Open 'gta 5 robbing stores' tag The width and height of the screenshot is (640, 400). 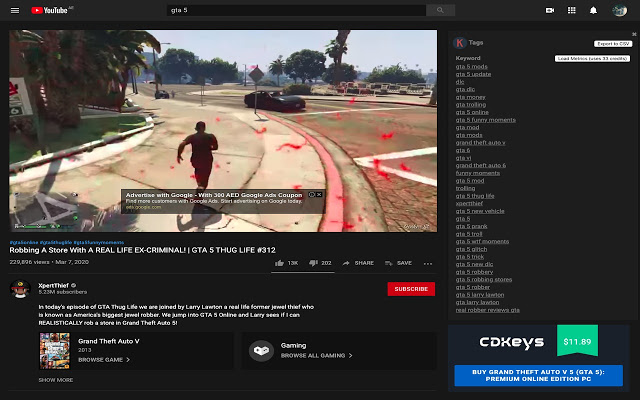484,280
